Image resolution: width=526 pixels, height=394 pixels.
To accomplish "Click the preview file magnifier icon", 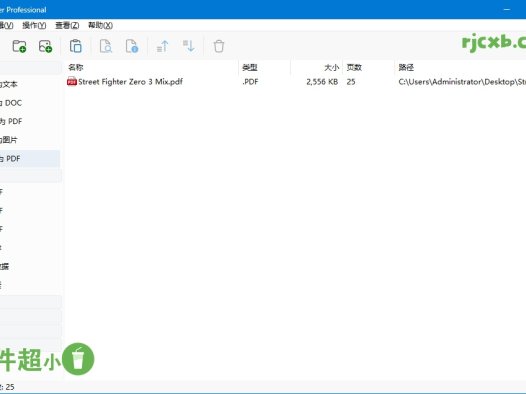I will click(x=106, y=46).
